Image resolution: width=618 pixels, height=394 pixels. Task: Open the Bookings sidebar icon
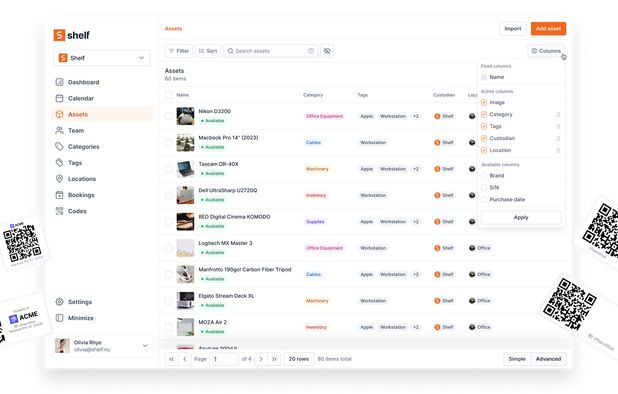tap(60, 195)
